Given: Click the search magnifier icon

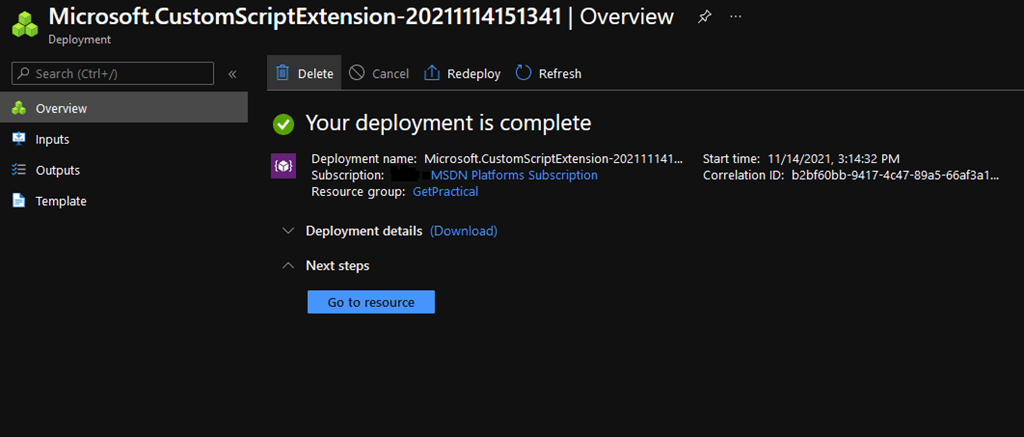Looking at the screenshot, I should [24, 74].
